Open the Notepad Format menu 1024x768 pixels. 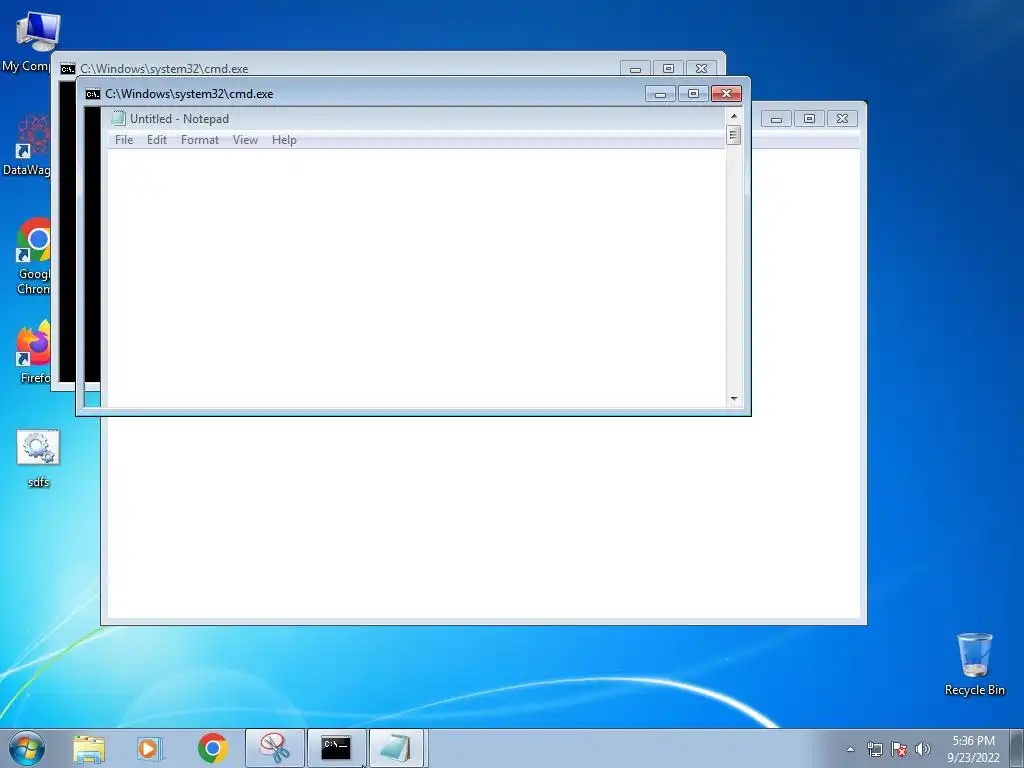[200, 140]
